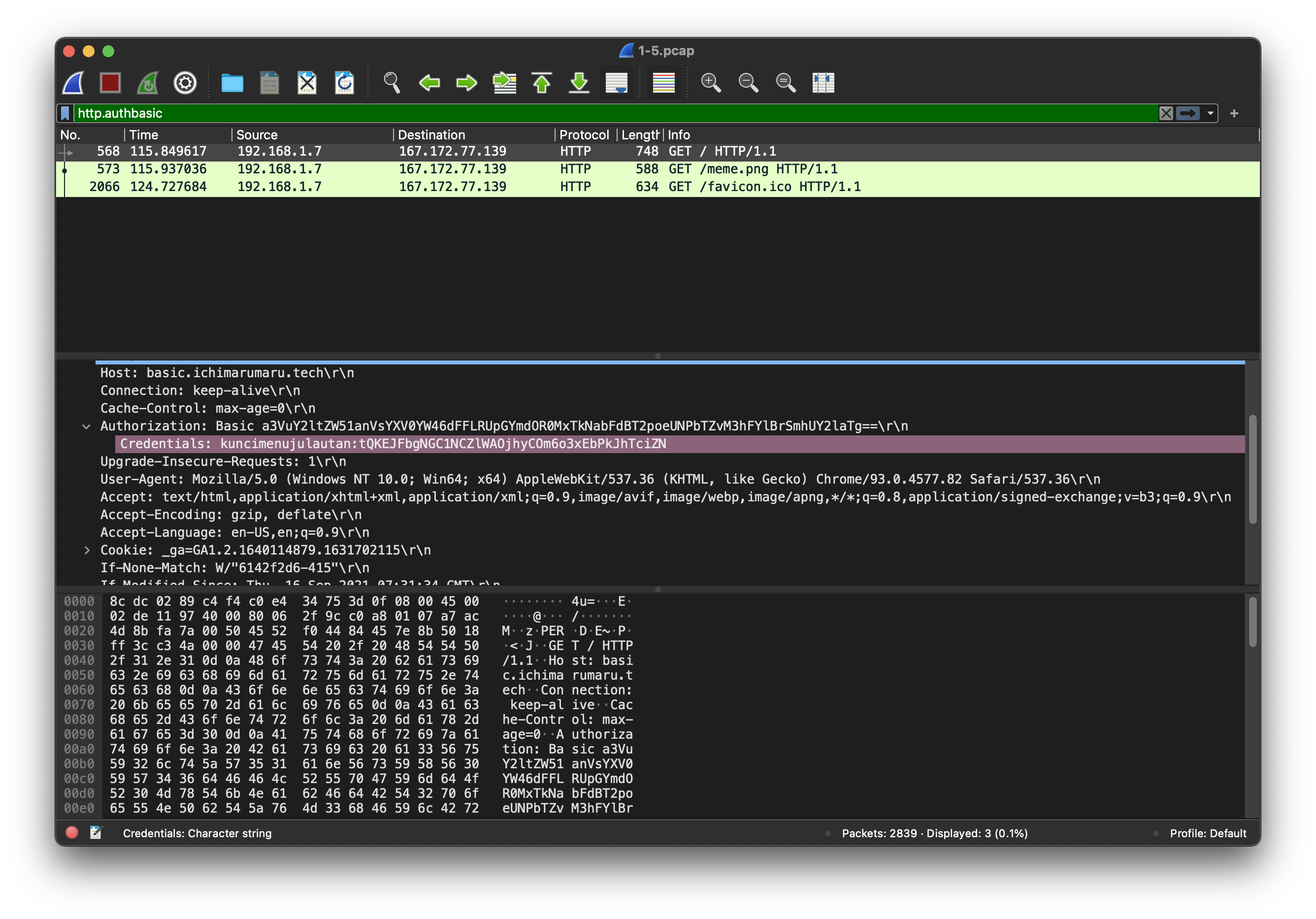The width and height of the screenshot is (1316, 919).
Task: Open recent filter history dropdown
Action: 1211,113
